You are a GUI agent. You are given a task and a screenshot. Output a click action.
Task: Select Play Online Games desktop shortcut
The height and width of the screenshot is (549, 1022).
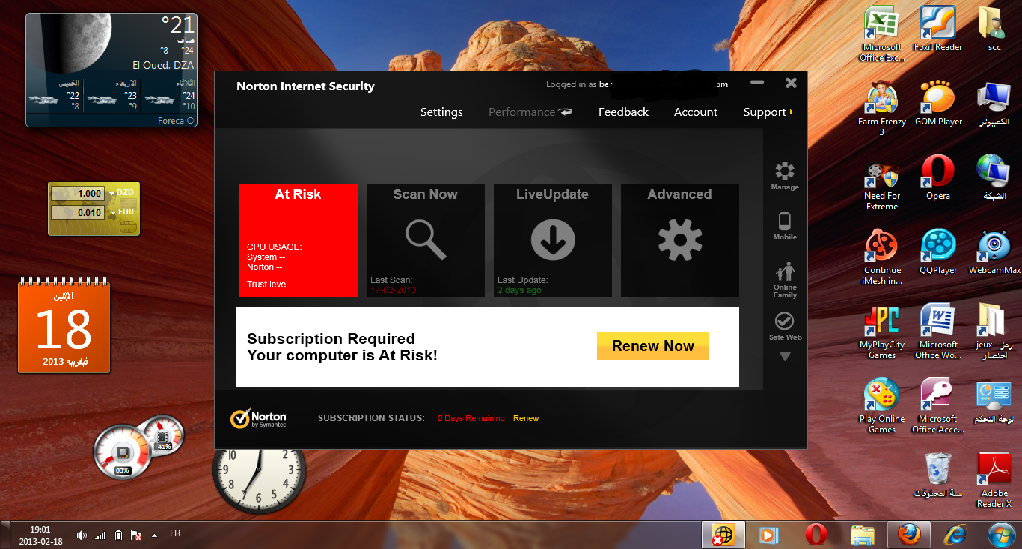point(882,406)
